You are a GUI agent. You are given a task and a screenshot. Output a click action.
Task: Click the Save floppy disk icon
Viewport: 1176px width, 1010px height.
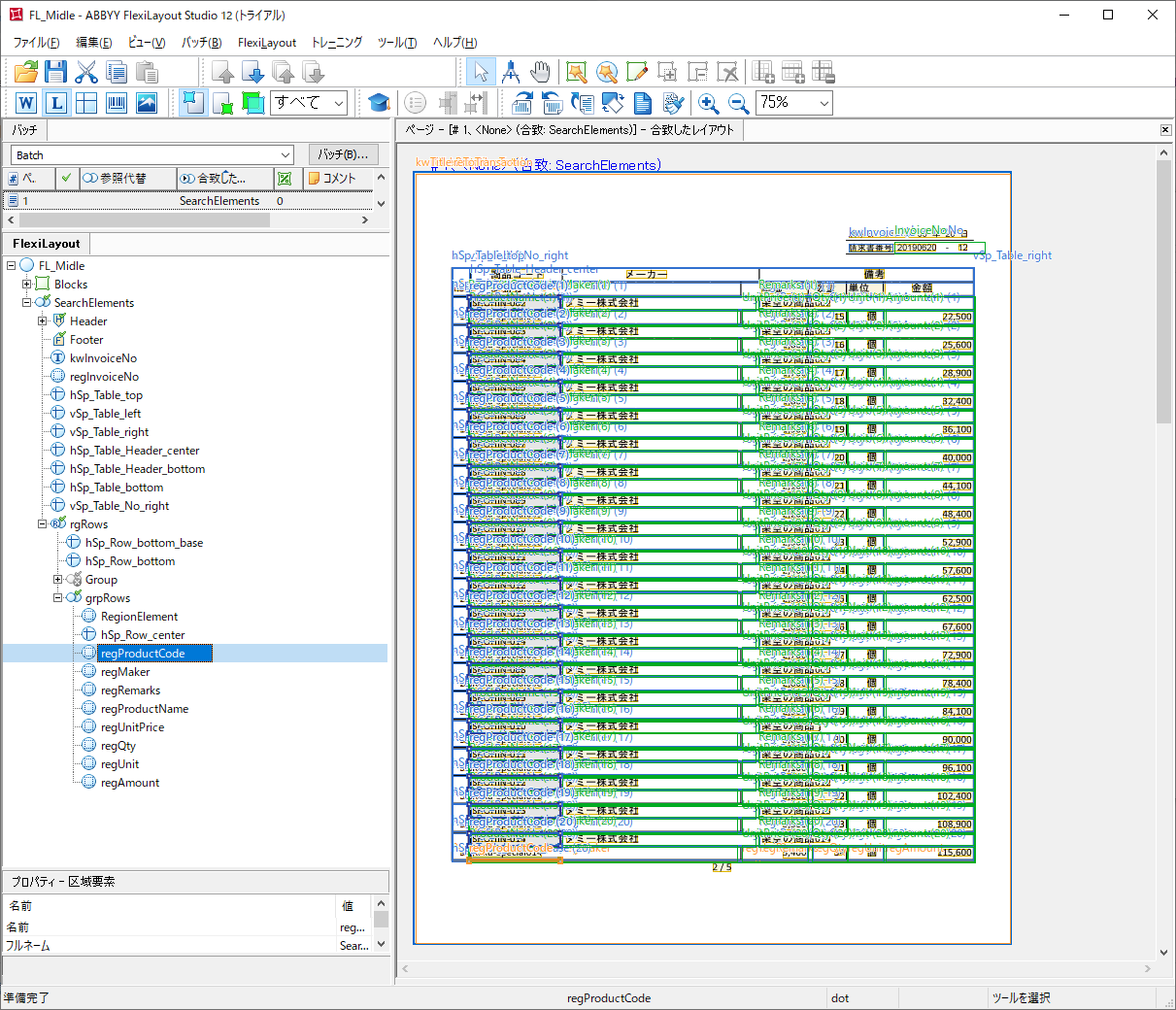pyautogui.click(x=56, y=72)
